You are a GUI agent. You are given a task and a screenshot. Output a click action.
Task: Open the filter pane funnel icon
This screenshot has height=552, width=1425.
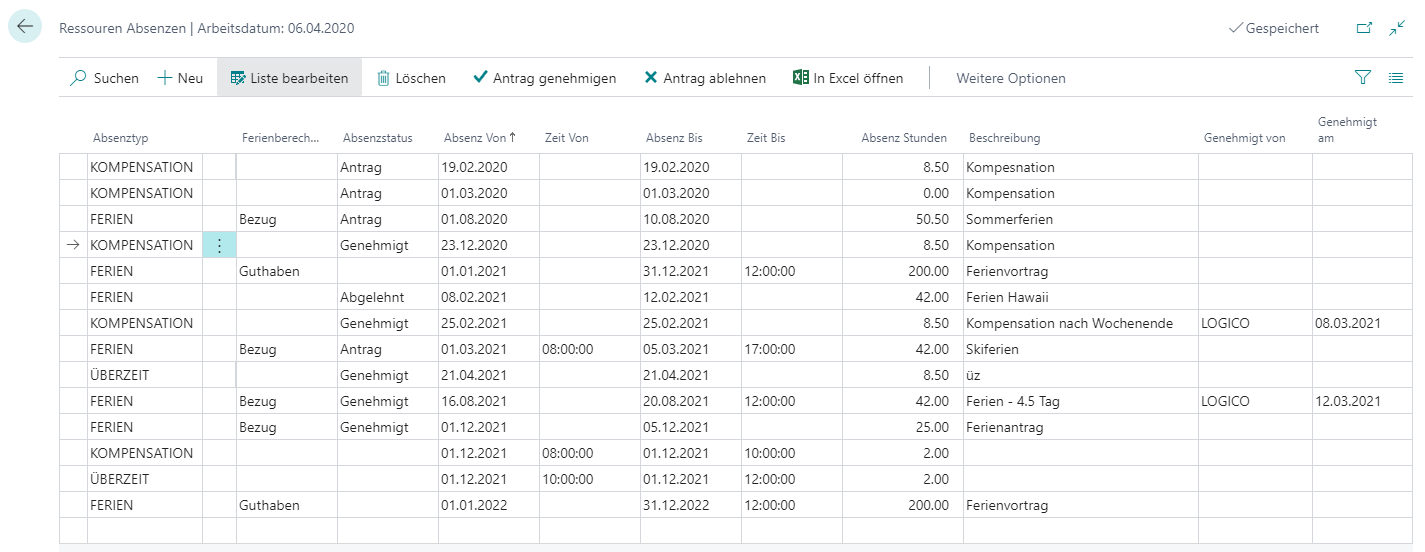(1363, 77)
